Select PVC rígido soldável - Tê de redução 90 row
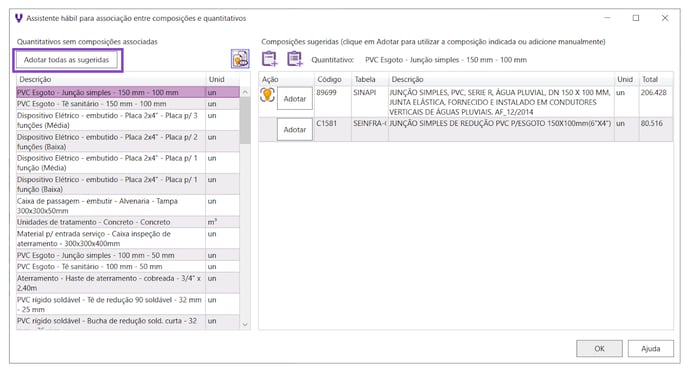688x367 pixels. pos(128,304)
